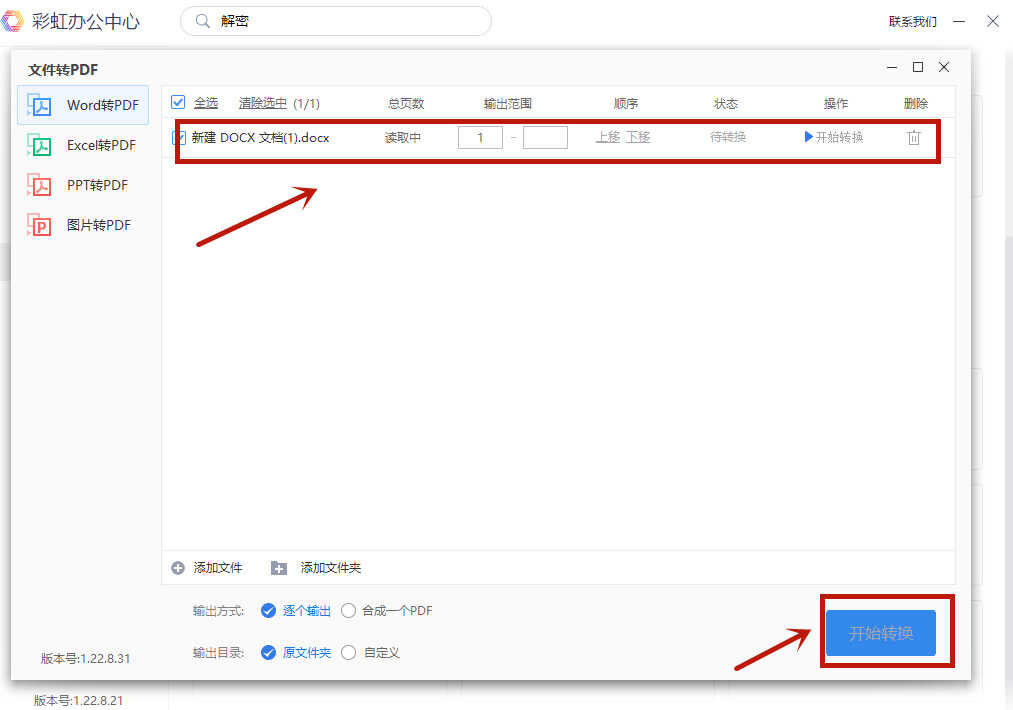
Task: Select the 图片转PDF tab
Action: click(x=83, y=225)
